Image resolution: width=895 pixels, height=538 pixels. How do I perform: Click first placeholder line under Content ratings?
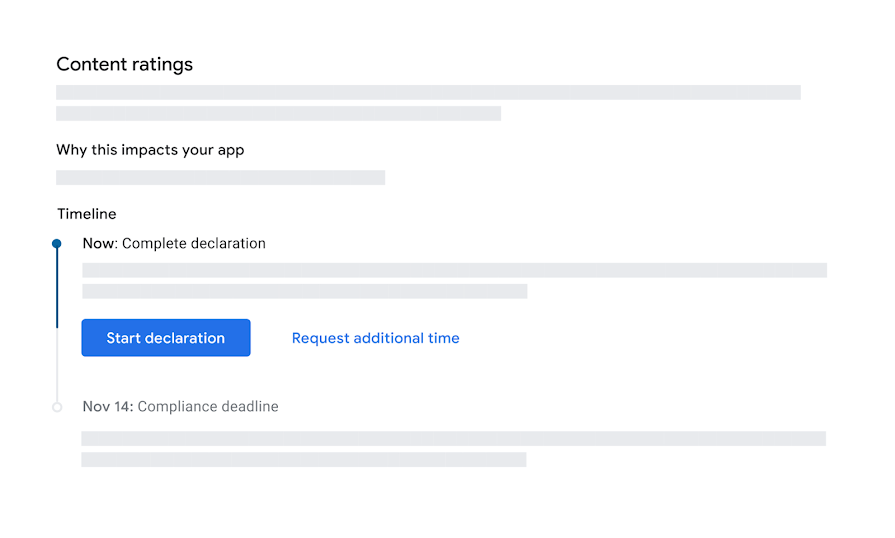[428, 92]
